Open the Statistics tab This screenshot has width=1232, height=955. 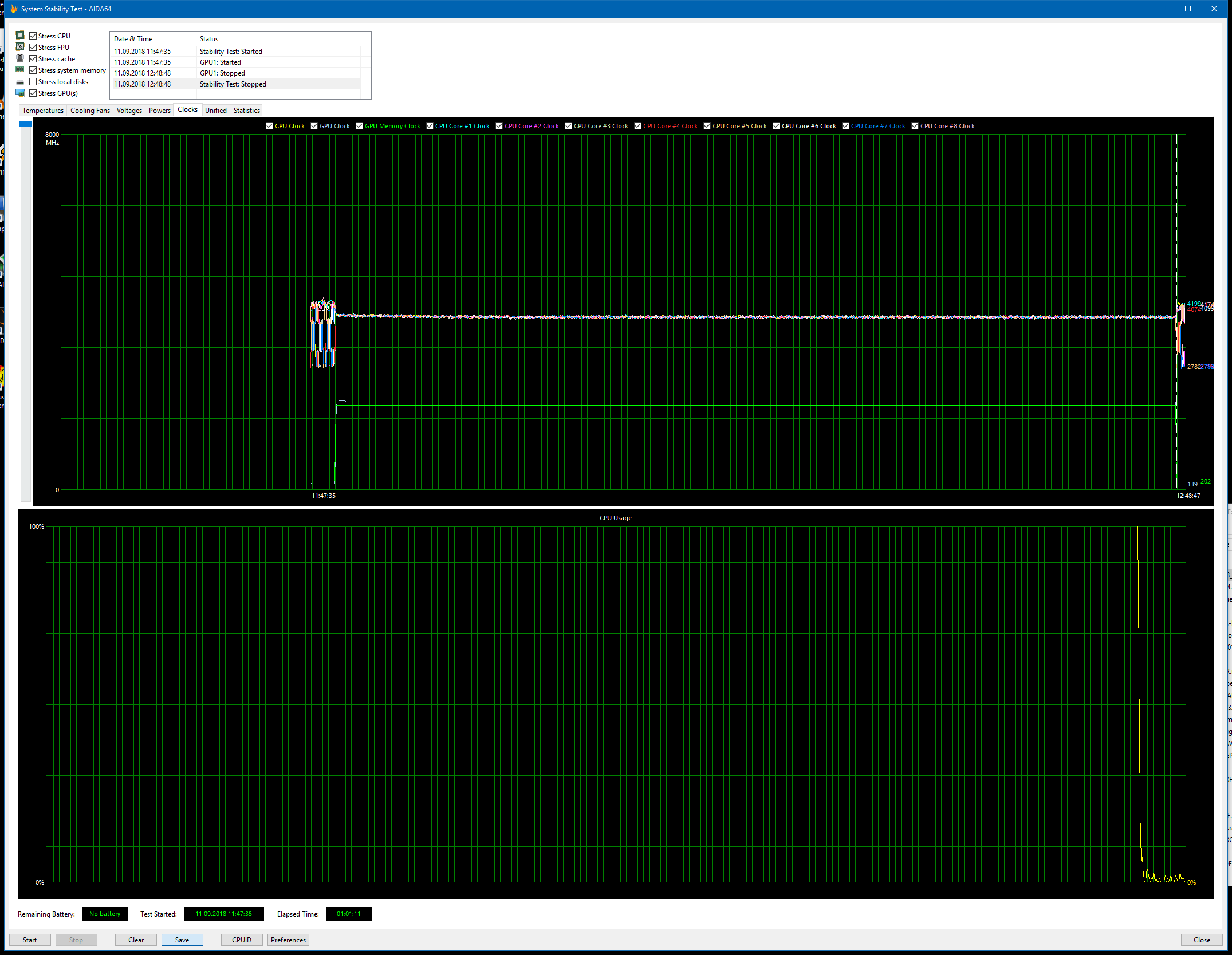point(246,111)
